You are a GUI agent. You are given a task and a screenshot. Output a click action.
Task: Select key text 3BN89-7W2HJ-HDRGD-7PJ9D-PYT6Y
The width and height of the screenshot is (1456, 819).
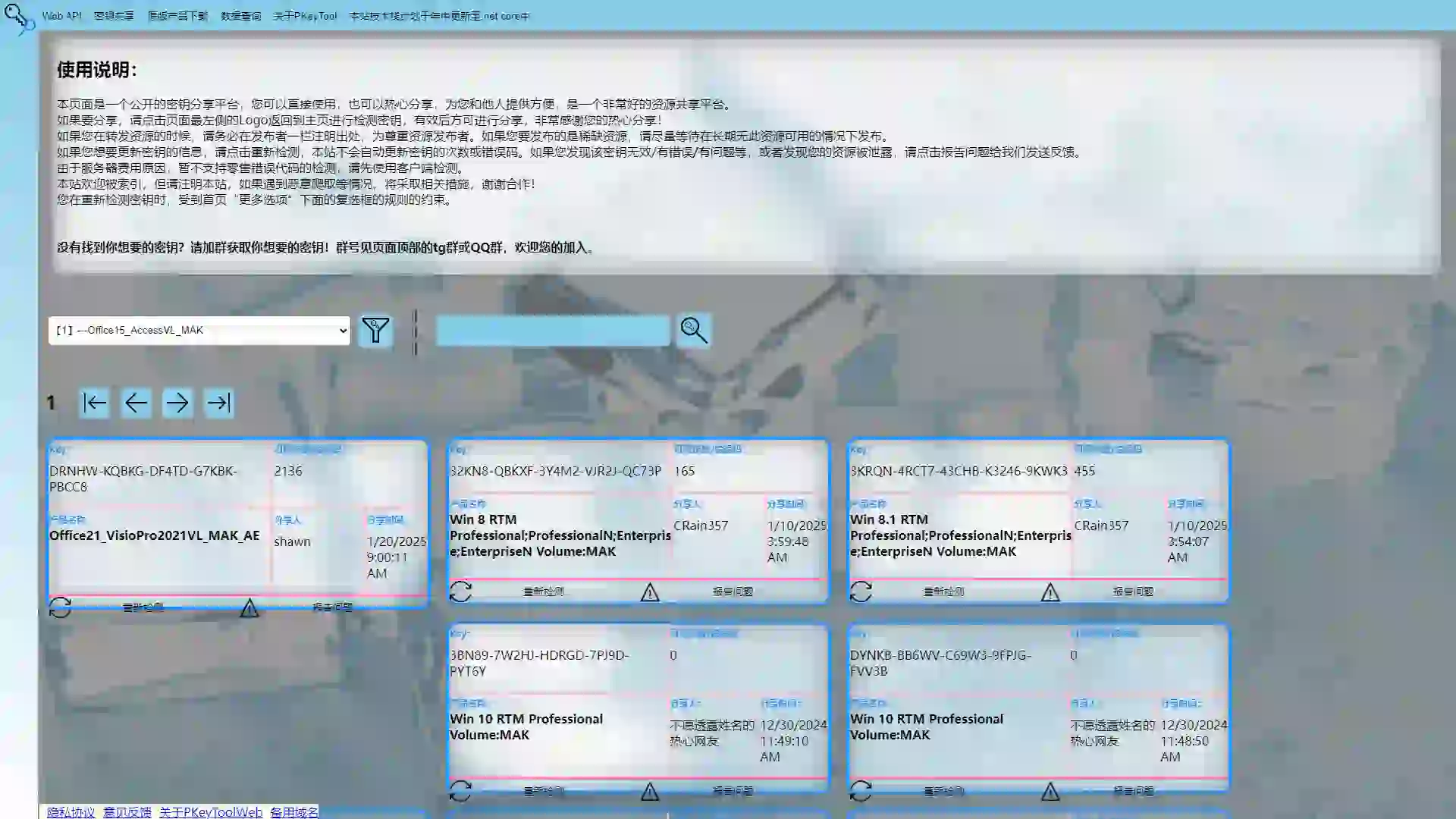coord(539,663)
